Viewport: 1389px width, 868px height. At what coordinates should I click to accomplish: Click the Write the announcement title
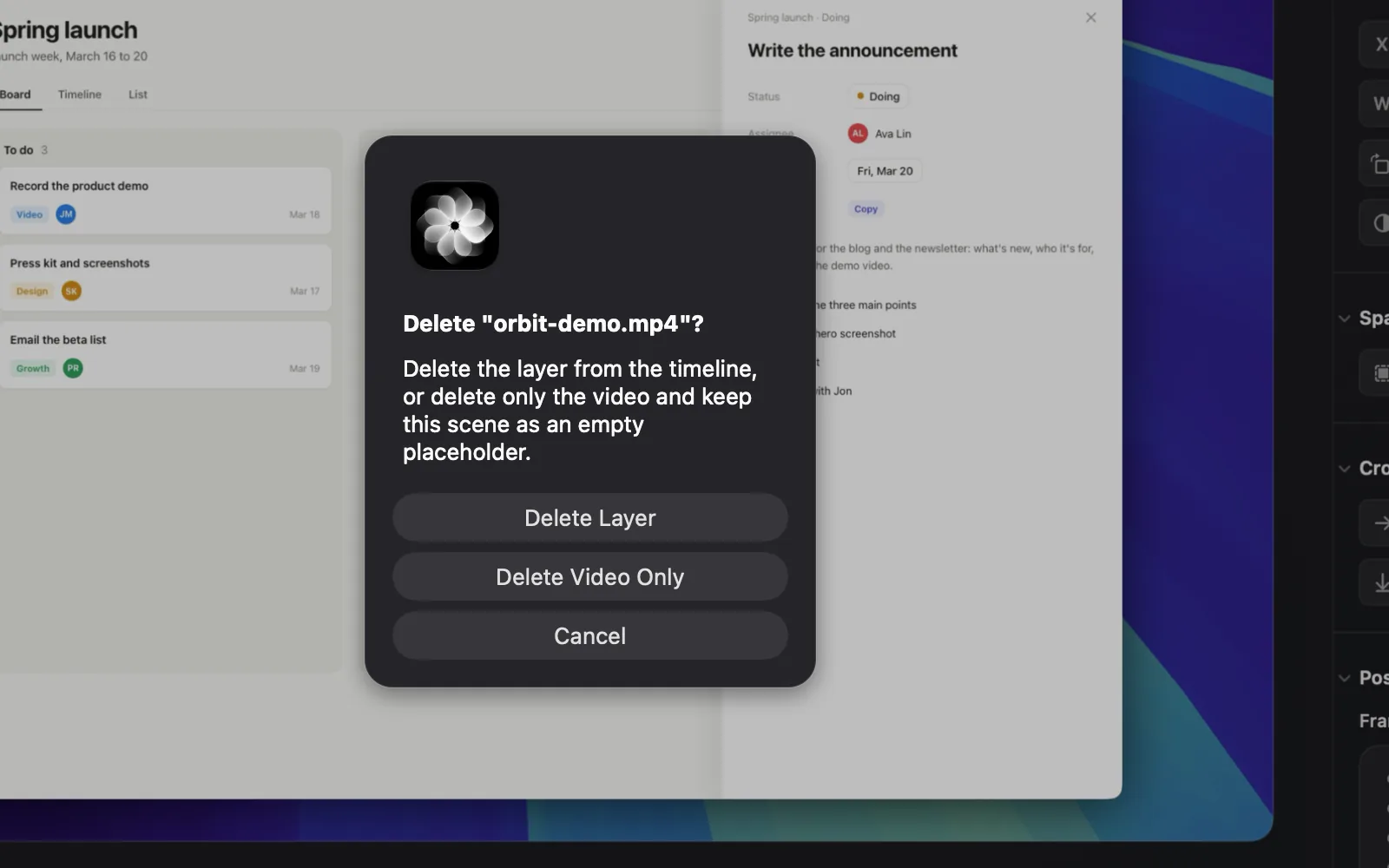point(852,51)
